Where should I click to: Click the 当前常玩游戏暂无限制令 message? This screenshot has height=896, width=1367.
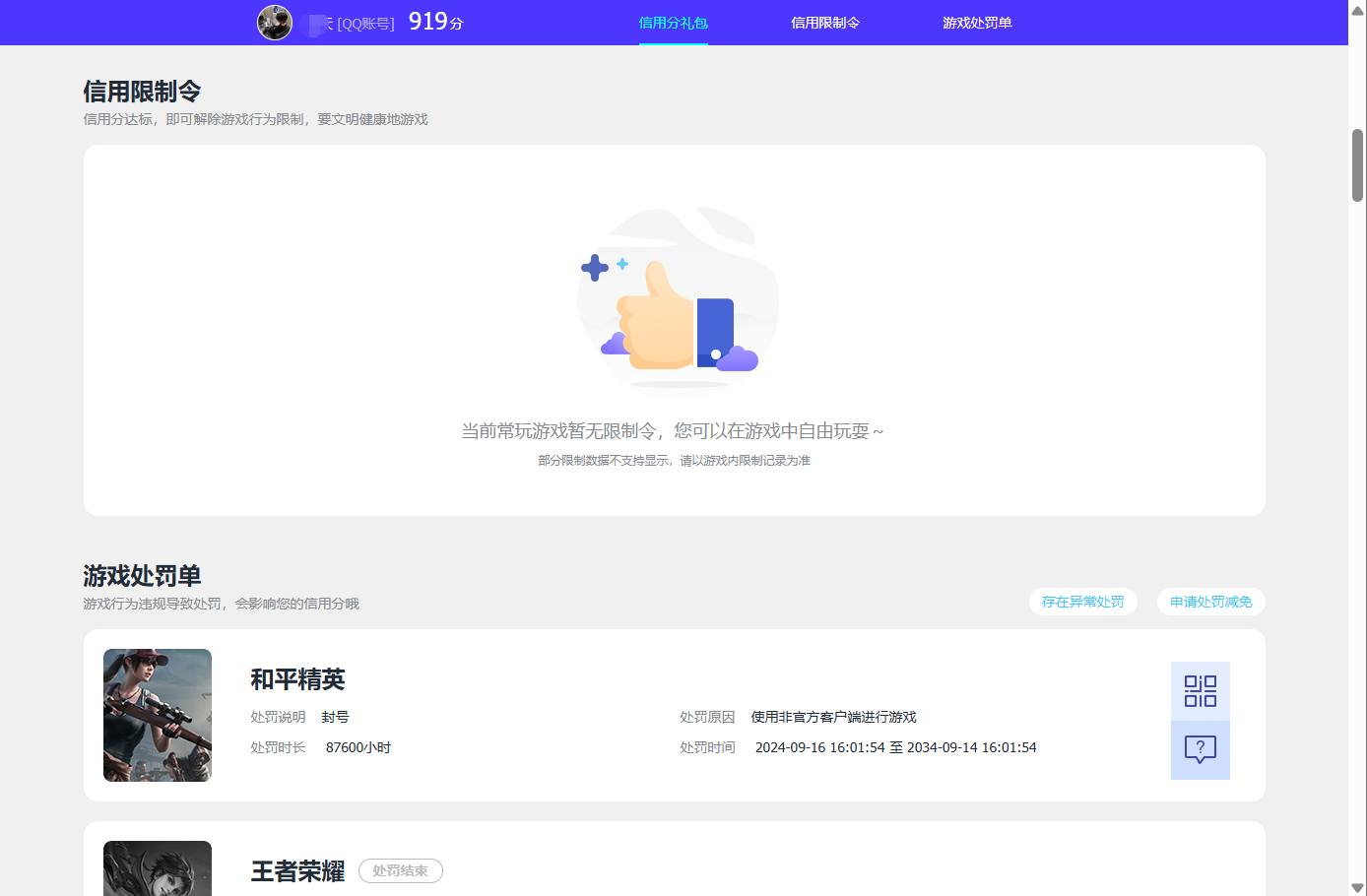coord(673,431)
